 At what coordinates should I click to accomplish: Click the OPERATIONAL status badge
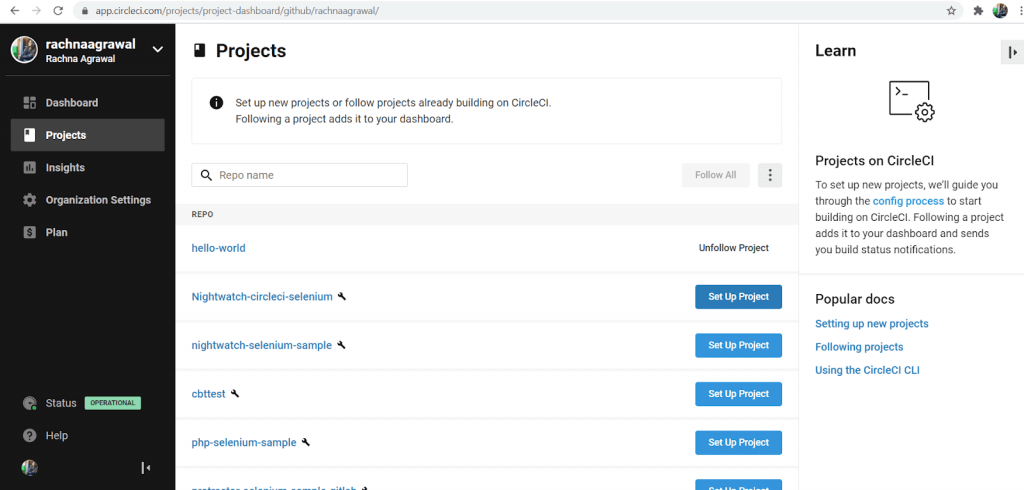[x=113, y=403]
